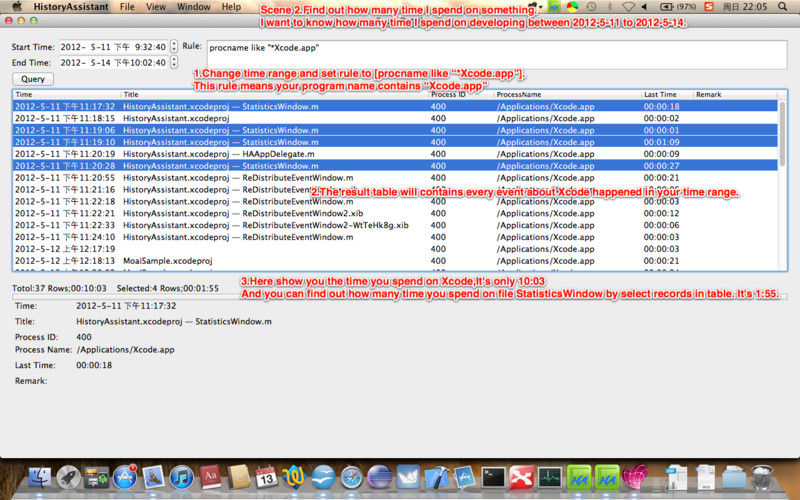Launch Xcode hammer icon in dock
Image resolution: width=800 pixels, height=500 pixels.
(436, 478)
